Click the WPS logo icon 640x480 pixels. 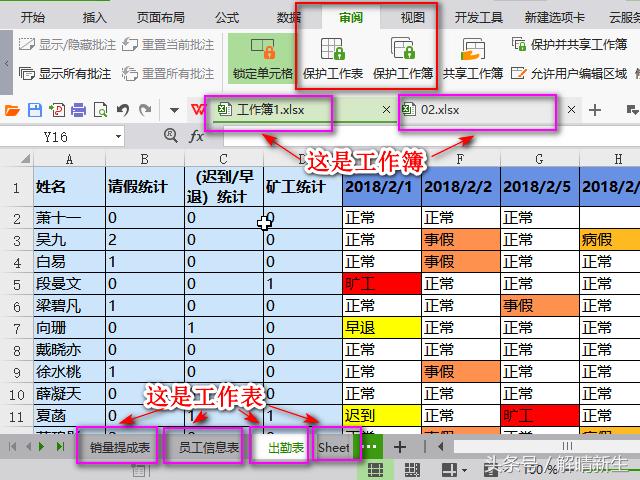coord(198,110)
